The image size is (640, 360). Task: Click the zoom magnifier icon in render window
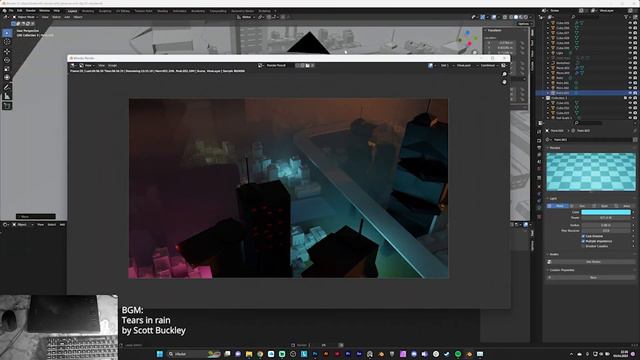(504, 74)
